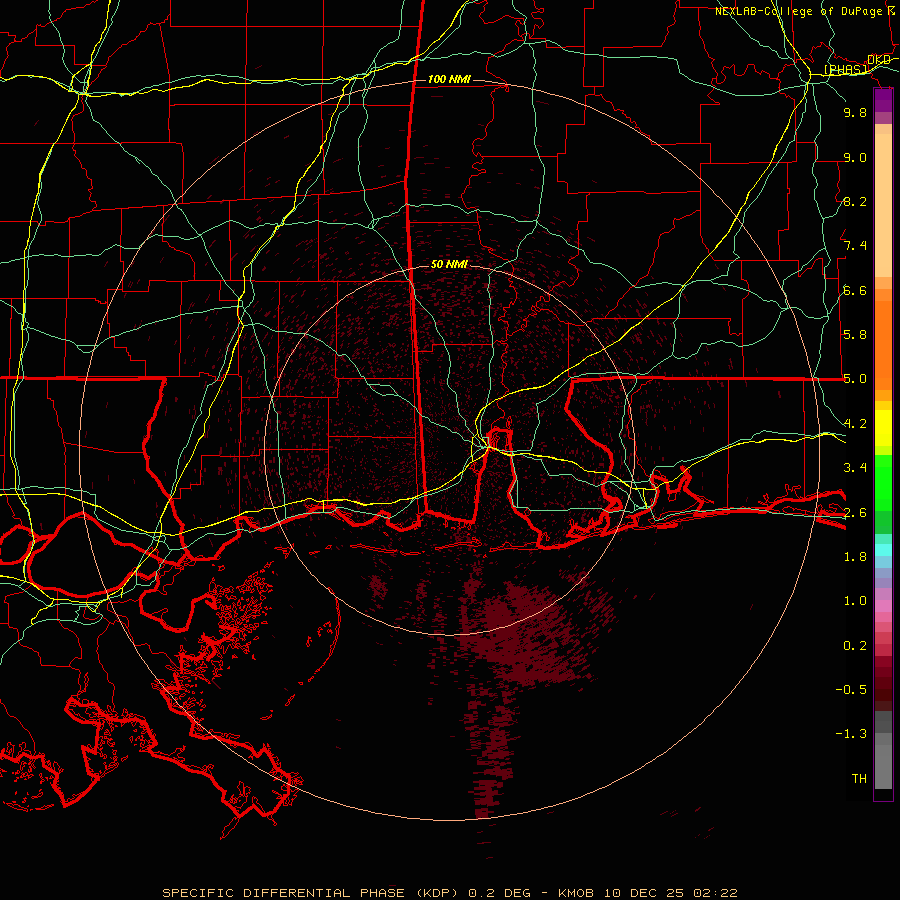Select the -1.3 value on the color scale
Image resolution: width=900 pixels, height=900 pixels.
(852, 734)
